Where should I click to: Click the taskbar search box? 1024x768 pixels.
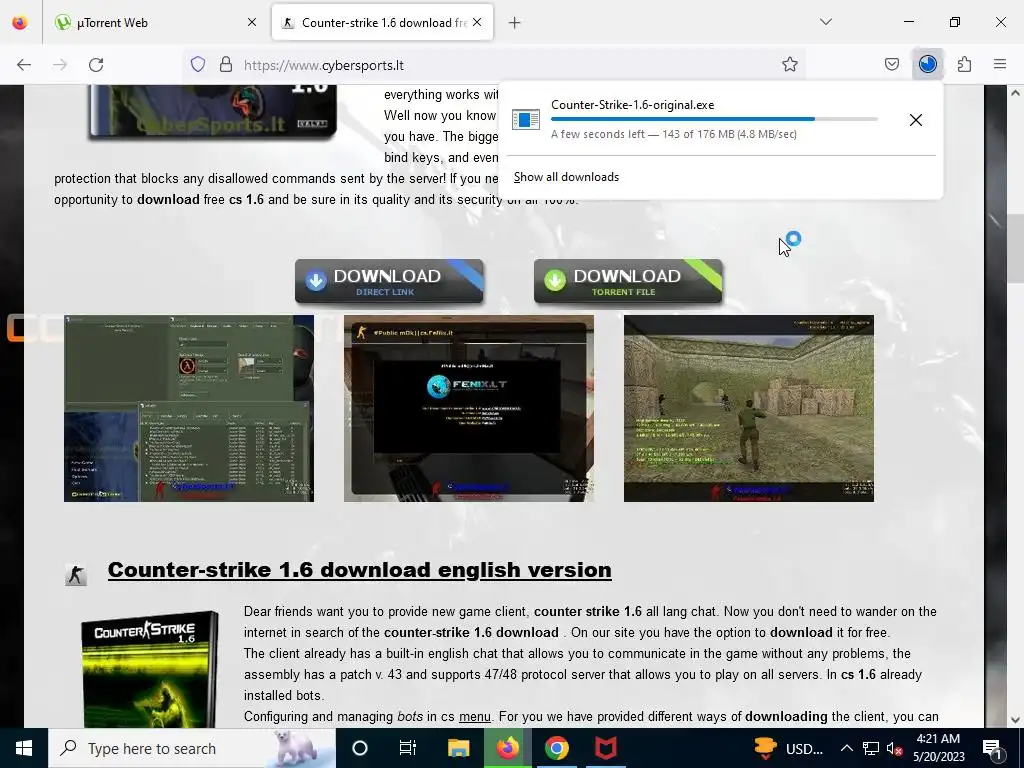point(191,748)
